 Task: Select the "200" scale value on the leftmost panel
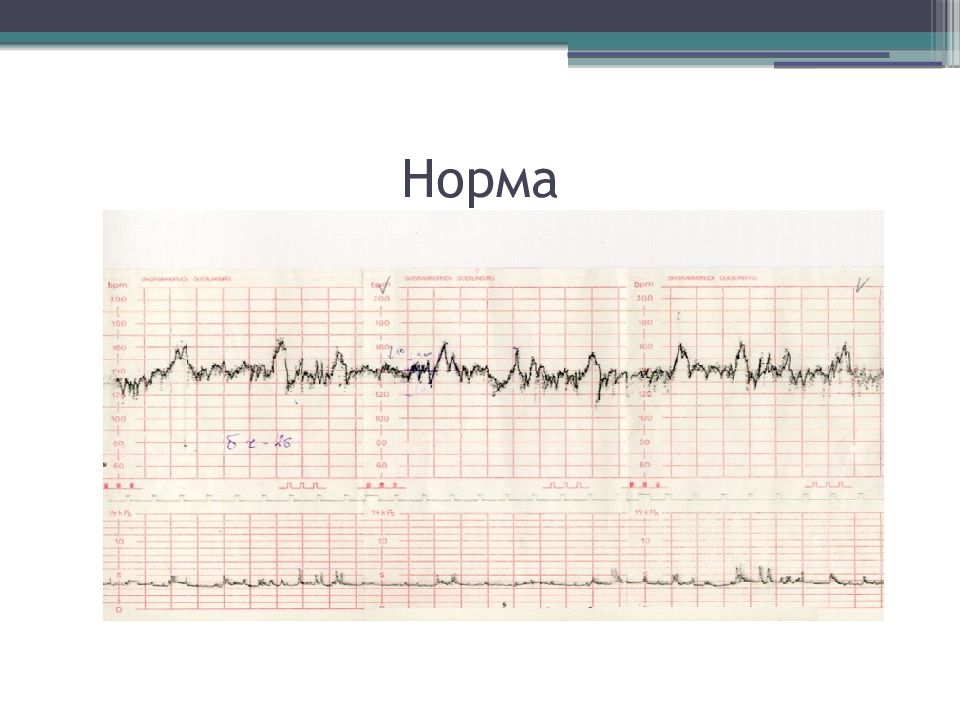click(118, 300)
